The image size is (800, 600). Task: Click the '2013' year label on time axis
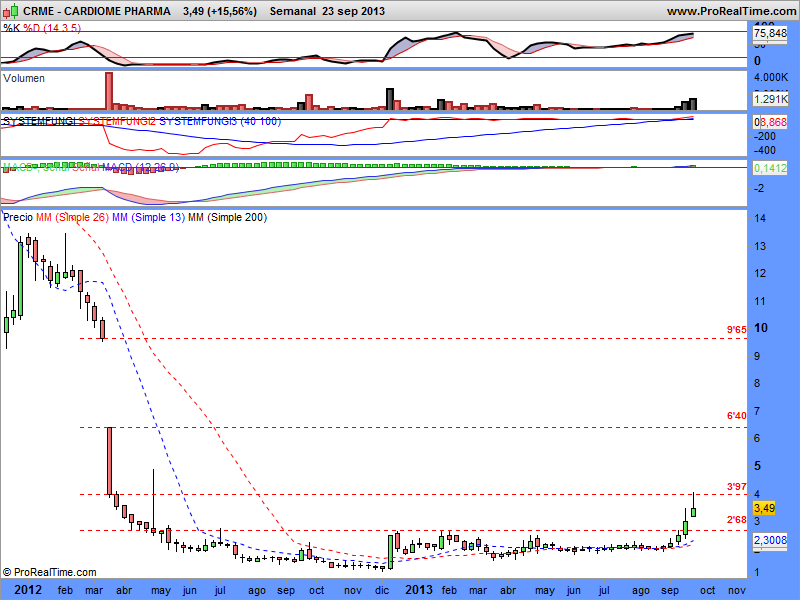419,590
